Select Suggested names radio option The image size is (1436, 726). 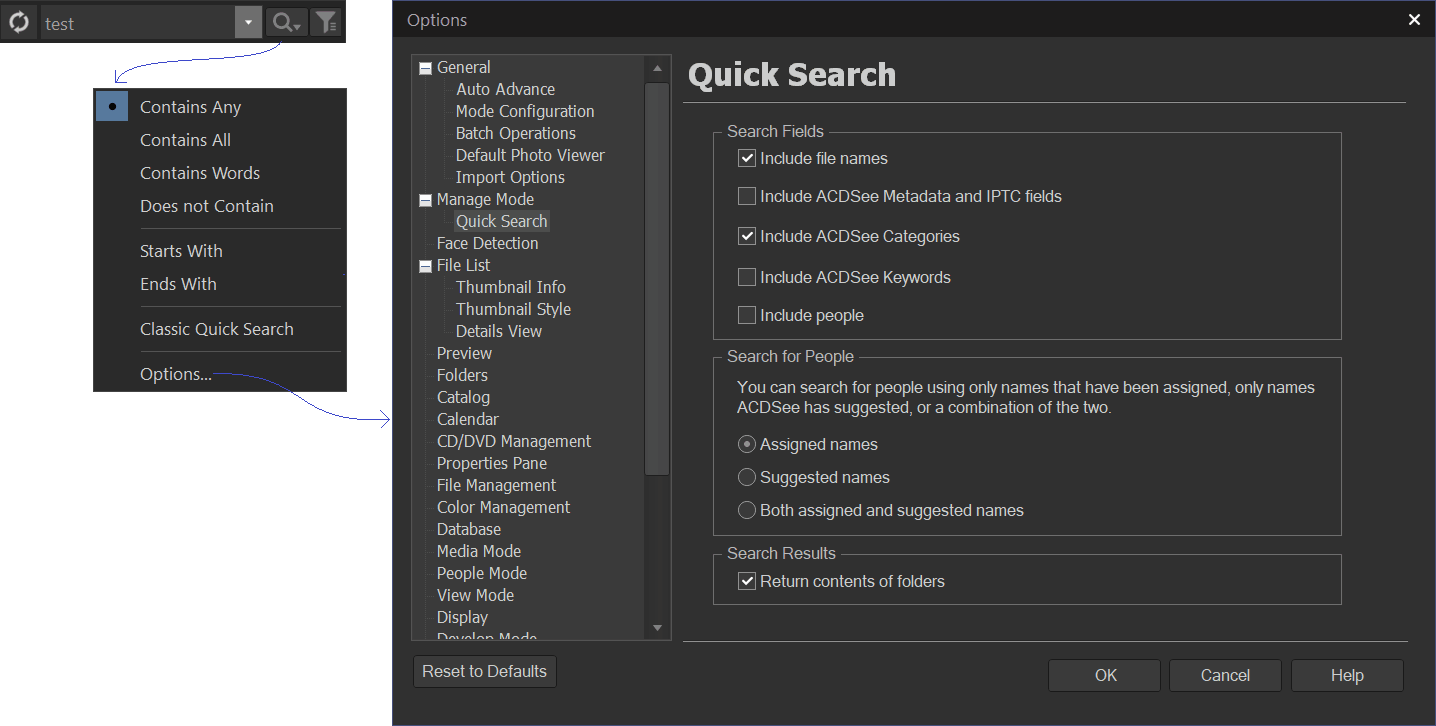747,477
